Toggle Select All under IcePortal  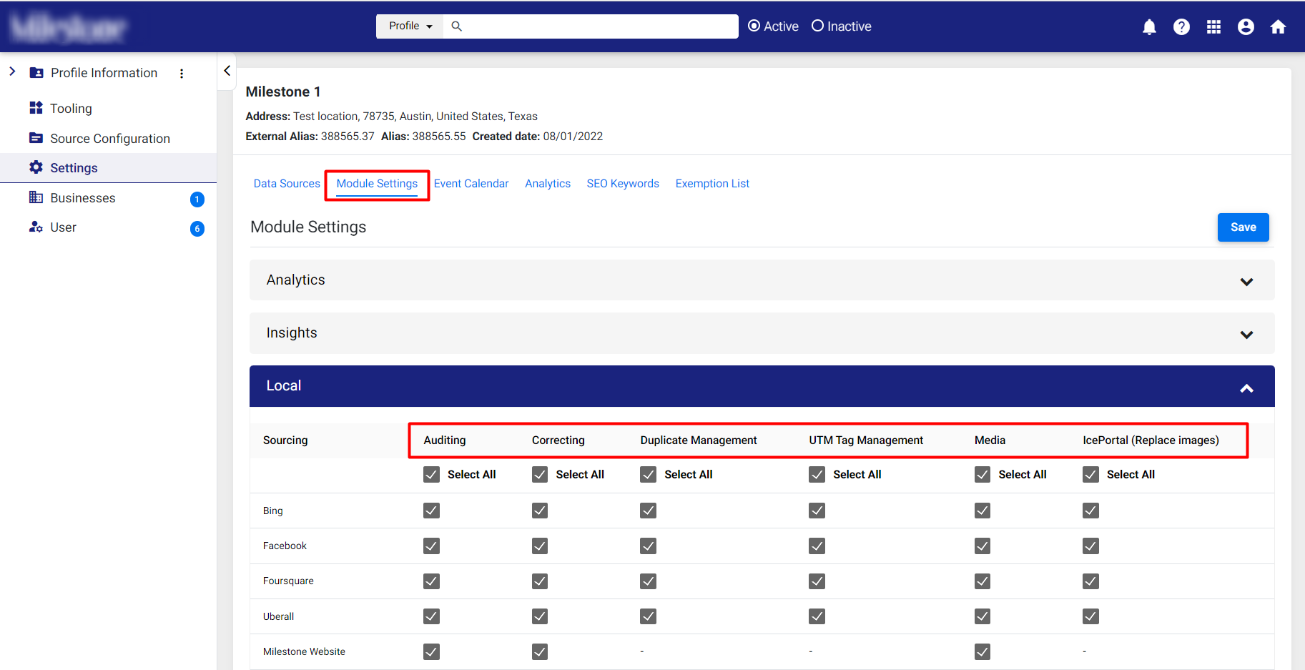coord(1091,474)
